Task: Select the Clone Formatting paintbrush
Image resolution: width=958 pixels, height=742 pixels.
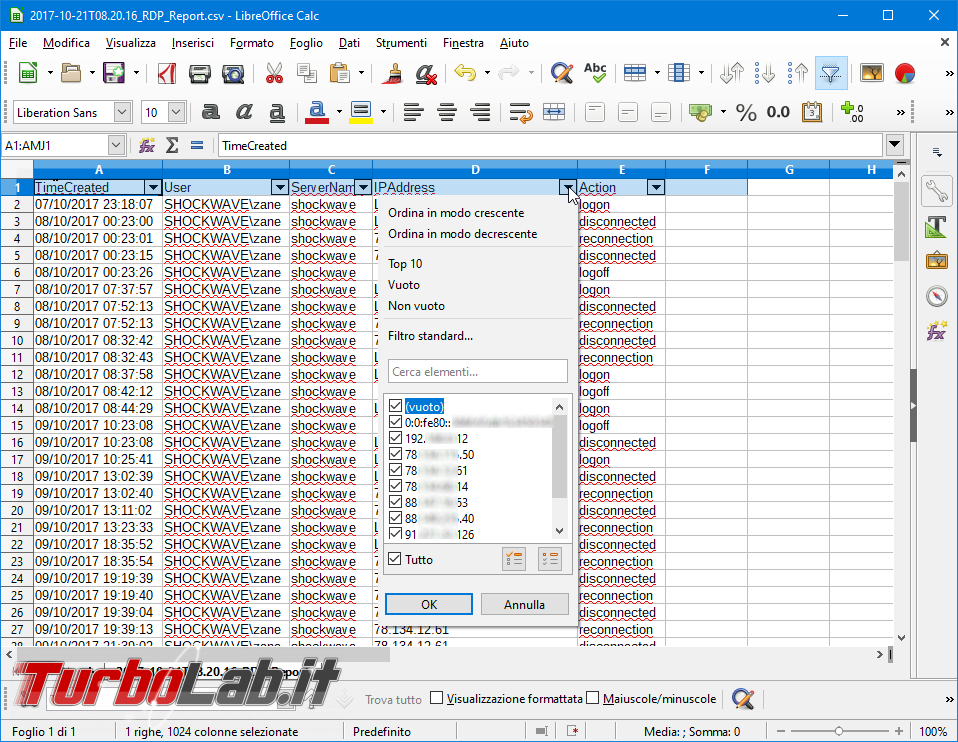Action: click(x=392, y=73)
